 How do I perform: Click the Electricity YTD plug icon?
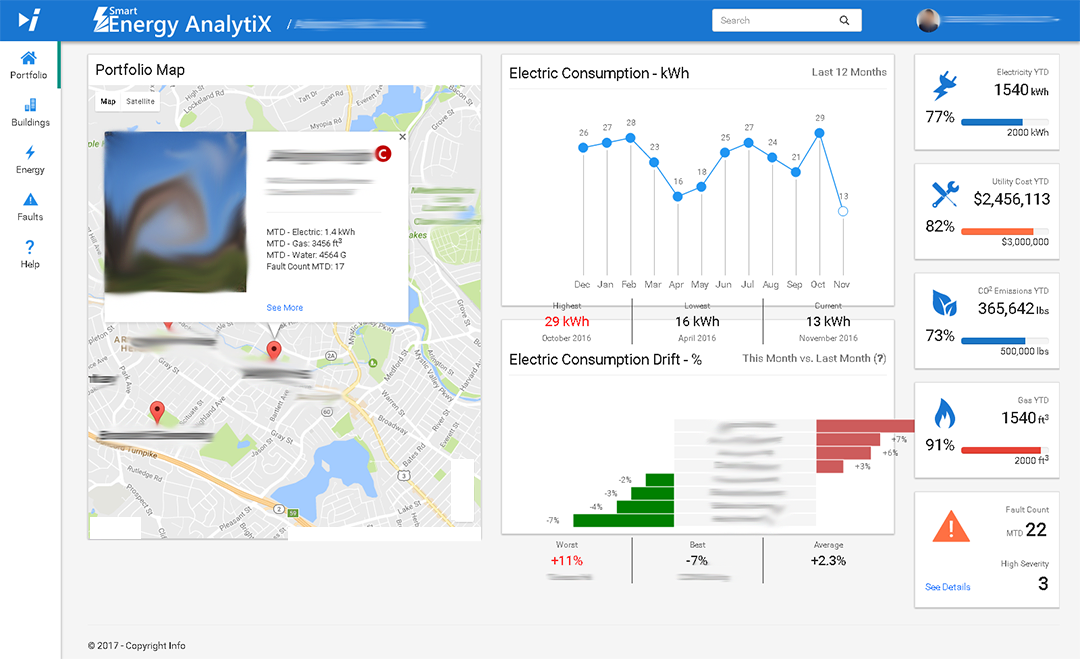(944, 86)
